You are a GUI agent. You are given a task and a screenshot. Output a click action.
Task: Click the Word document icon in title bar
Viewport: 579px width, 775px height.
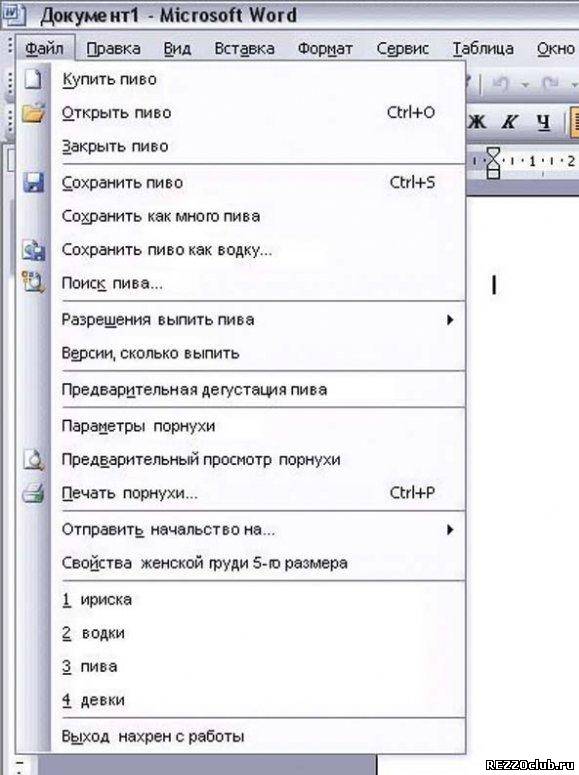click(13, 15)
